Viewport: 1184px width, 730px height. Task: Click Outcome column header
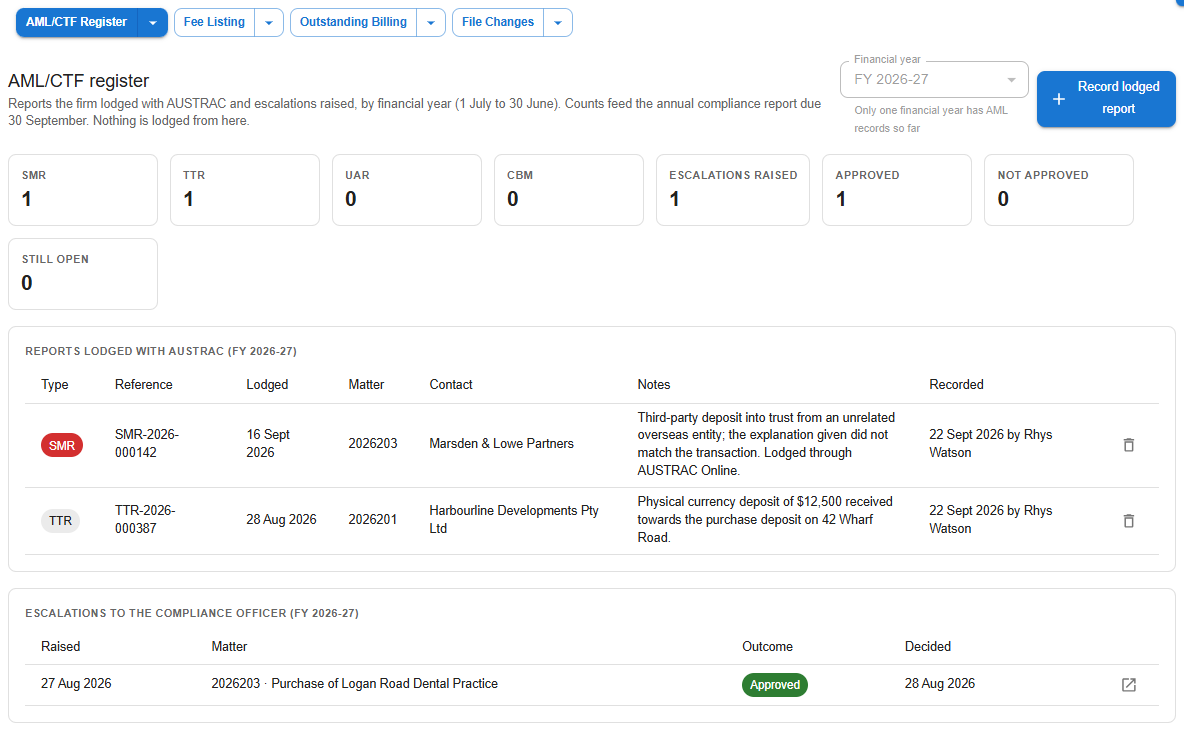767,646
